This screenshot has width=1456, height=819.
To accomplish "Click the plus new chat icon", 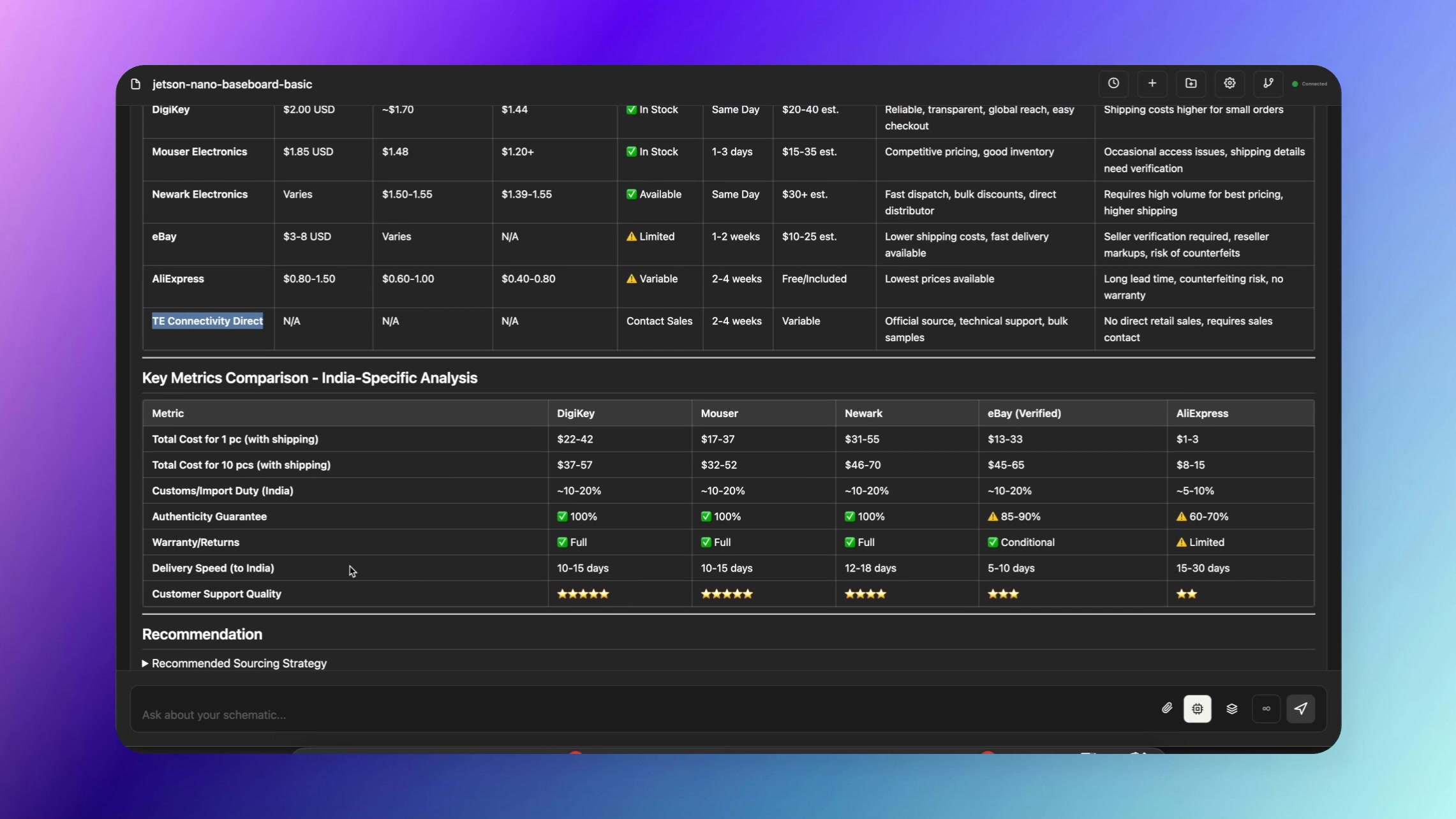I will point(1152,84).
